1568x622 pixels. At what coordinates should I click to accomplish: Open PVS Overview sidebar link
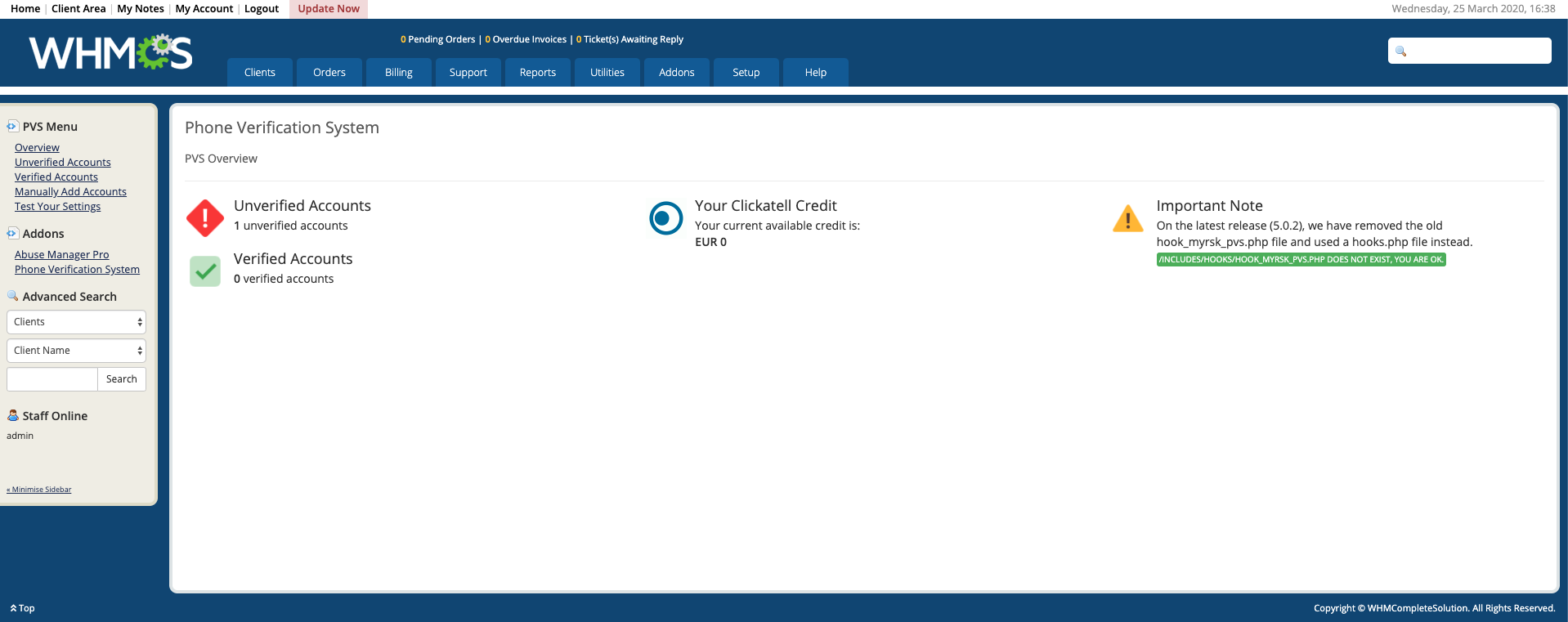click(x=37, y=148)
